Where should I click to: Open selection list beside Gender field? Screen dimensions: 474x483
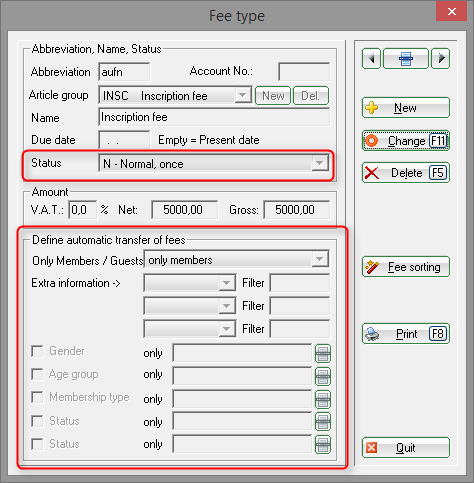(x=323, y=354)
